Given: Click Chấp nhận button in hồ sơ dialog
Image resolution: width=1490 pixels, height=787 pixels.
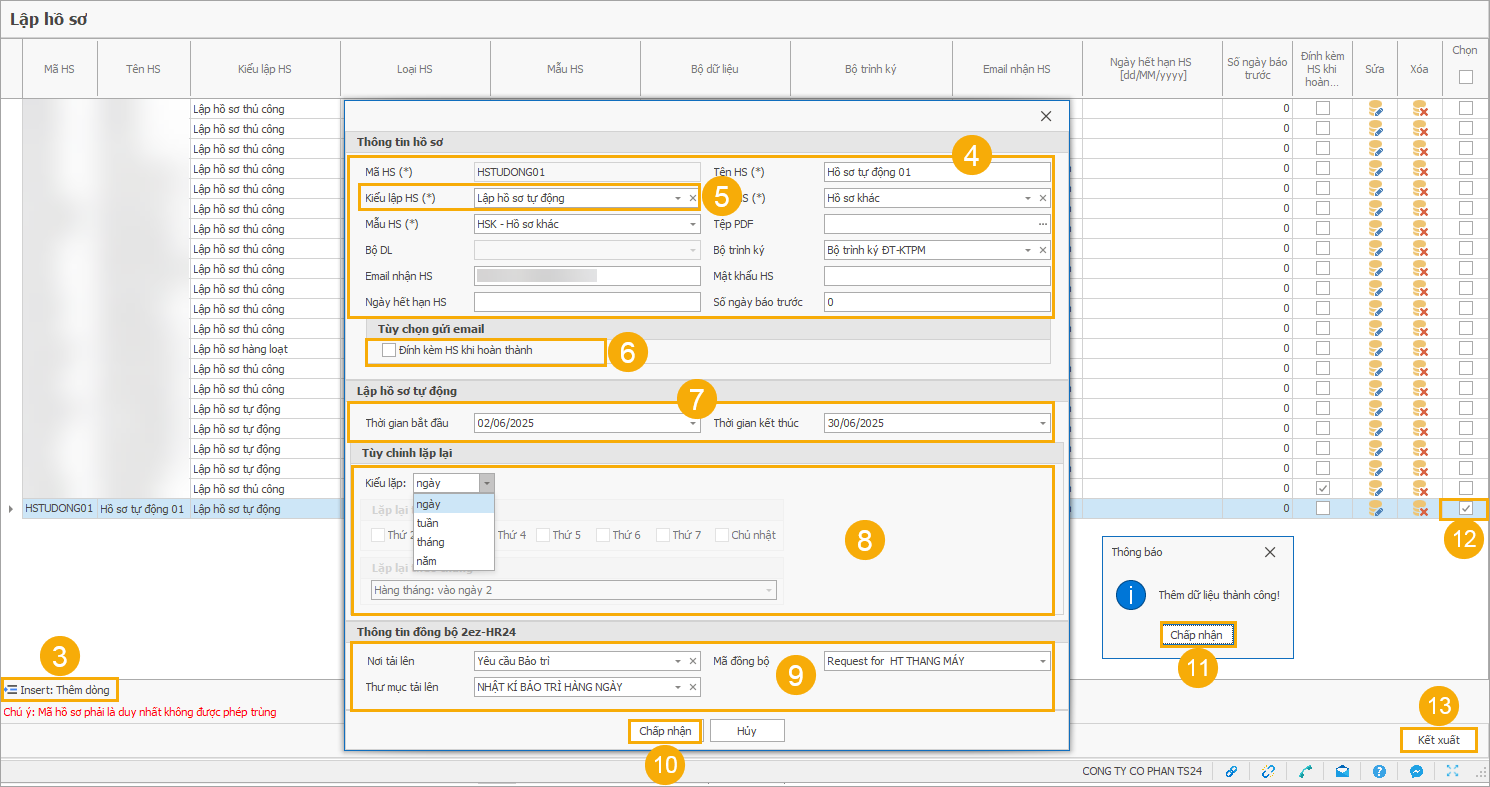Looking at the screenshot, I should click(666, 731).
